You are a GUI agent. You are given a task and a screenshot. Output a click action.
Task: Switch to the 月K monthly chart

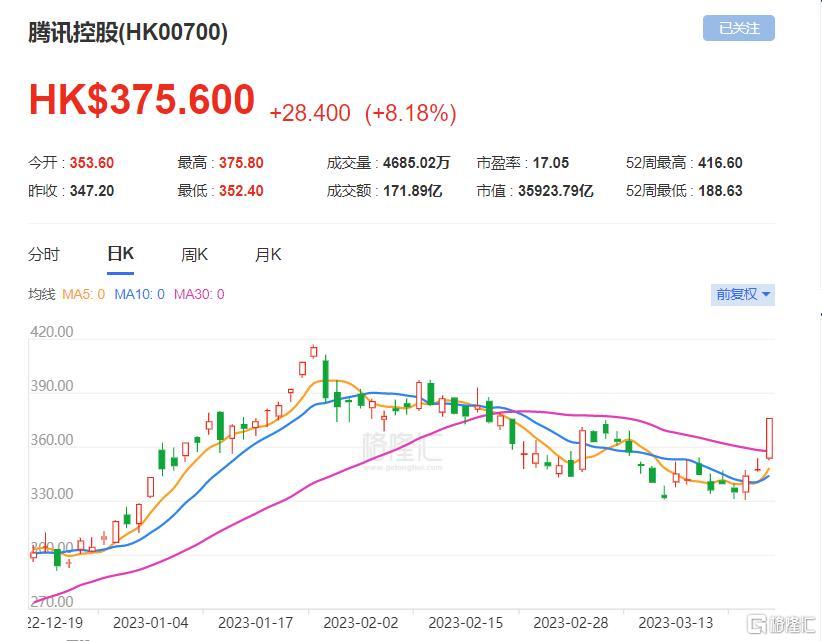(x=268, y=255)
